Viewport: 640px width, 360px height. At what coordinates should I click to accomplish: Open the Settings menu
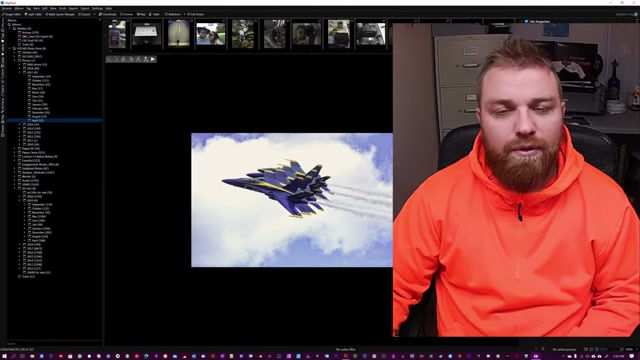pyautogui.click(x=97, y=8)
